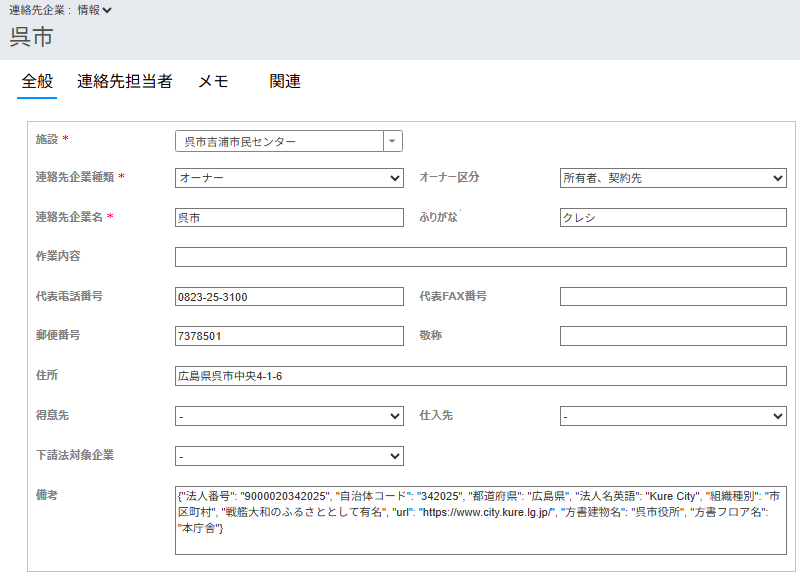Click the 代表FAX番号 input field
This screenshot has width=800, height=578.
pyautogui.click(x=673, y=296)
